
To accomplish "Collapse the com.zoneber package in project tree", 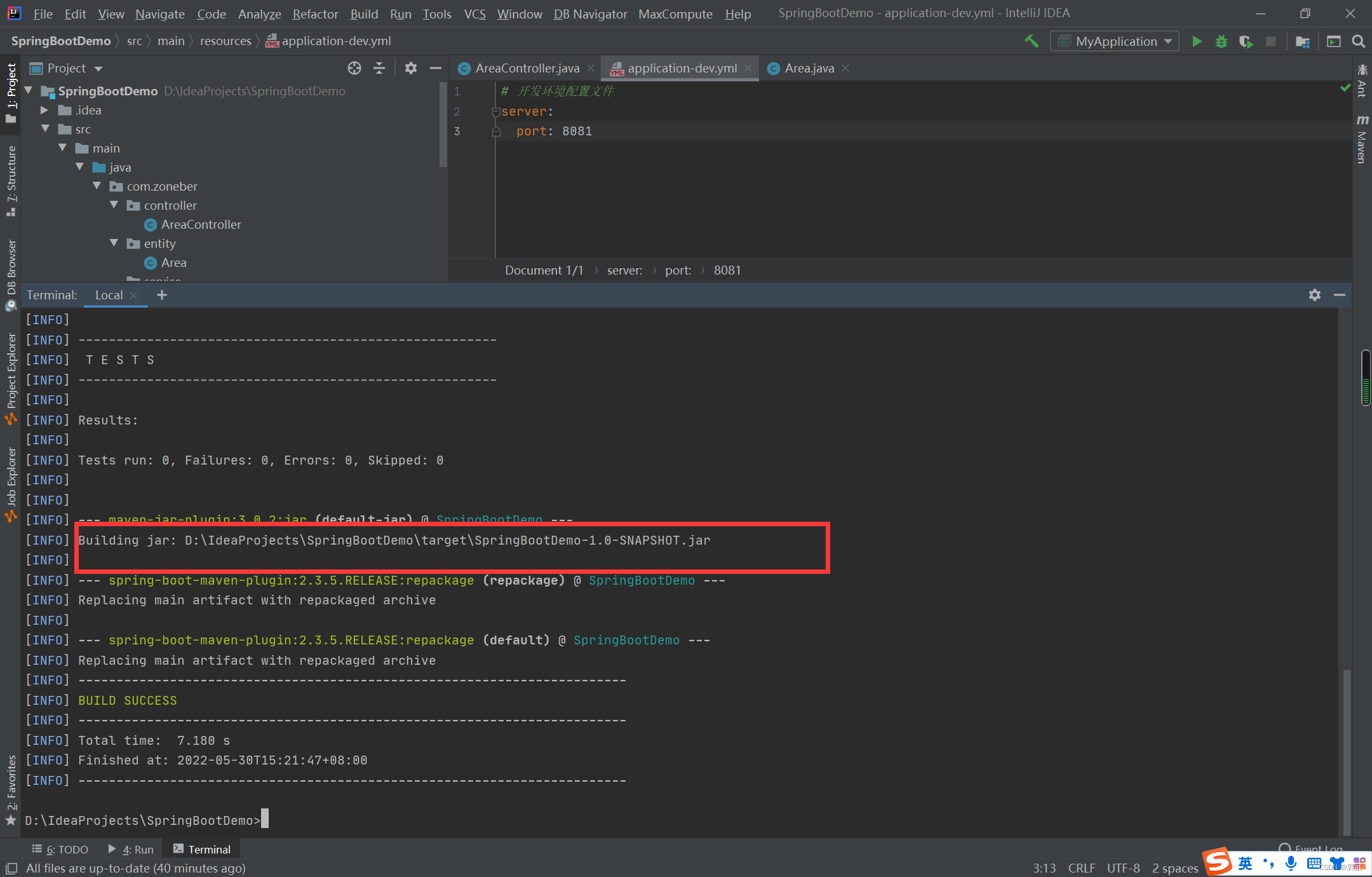I will point(97,186).
